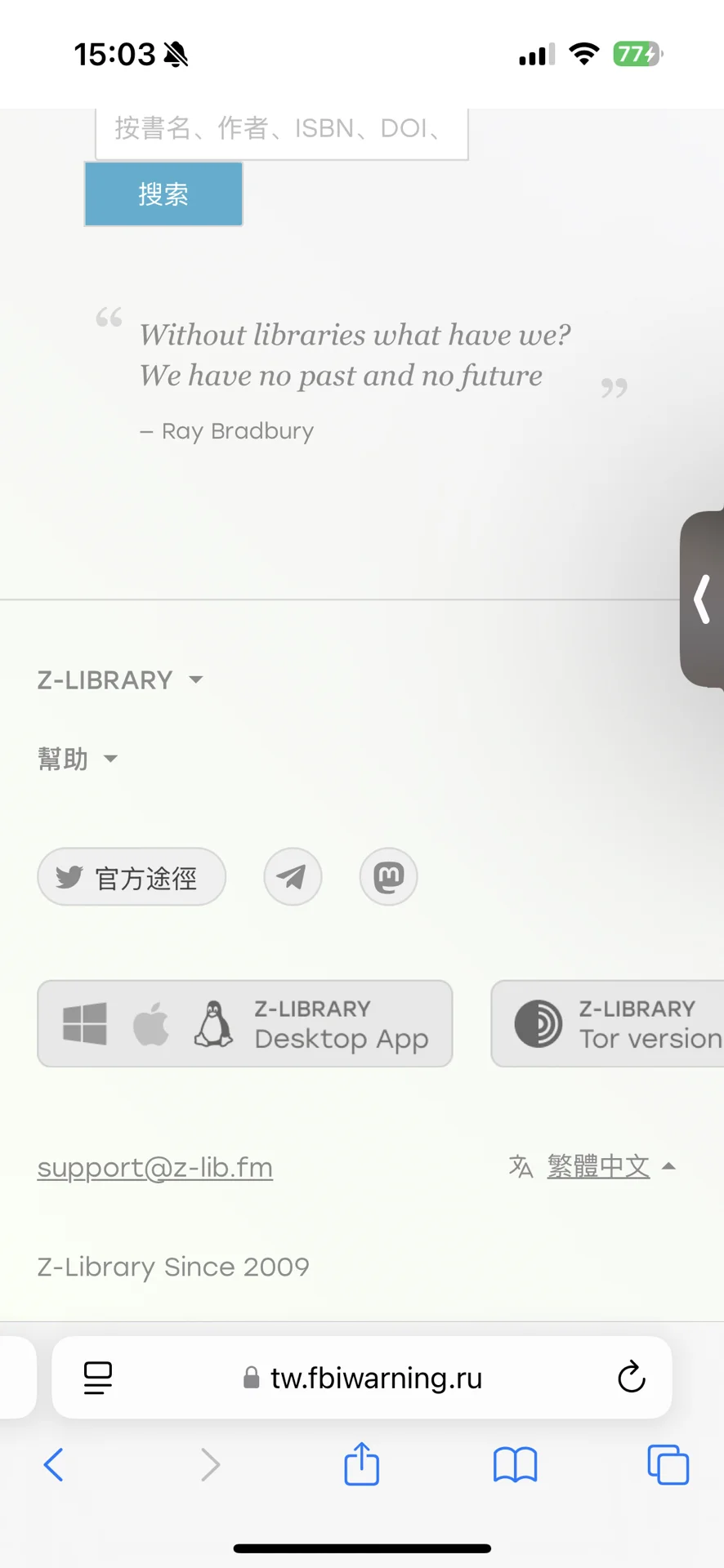This screenshot has width=724, height=1568.
Task: Tap the translate icon beside language
Action: coord(521,1166)
